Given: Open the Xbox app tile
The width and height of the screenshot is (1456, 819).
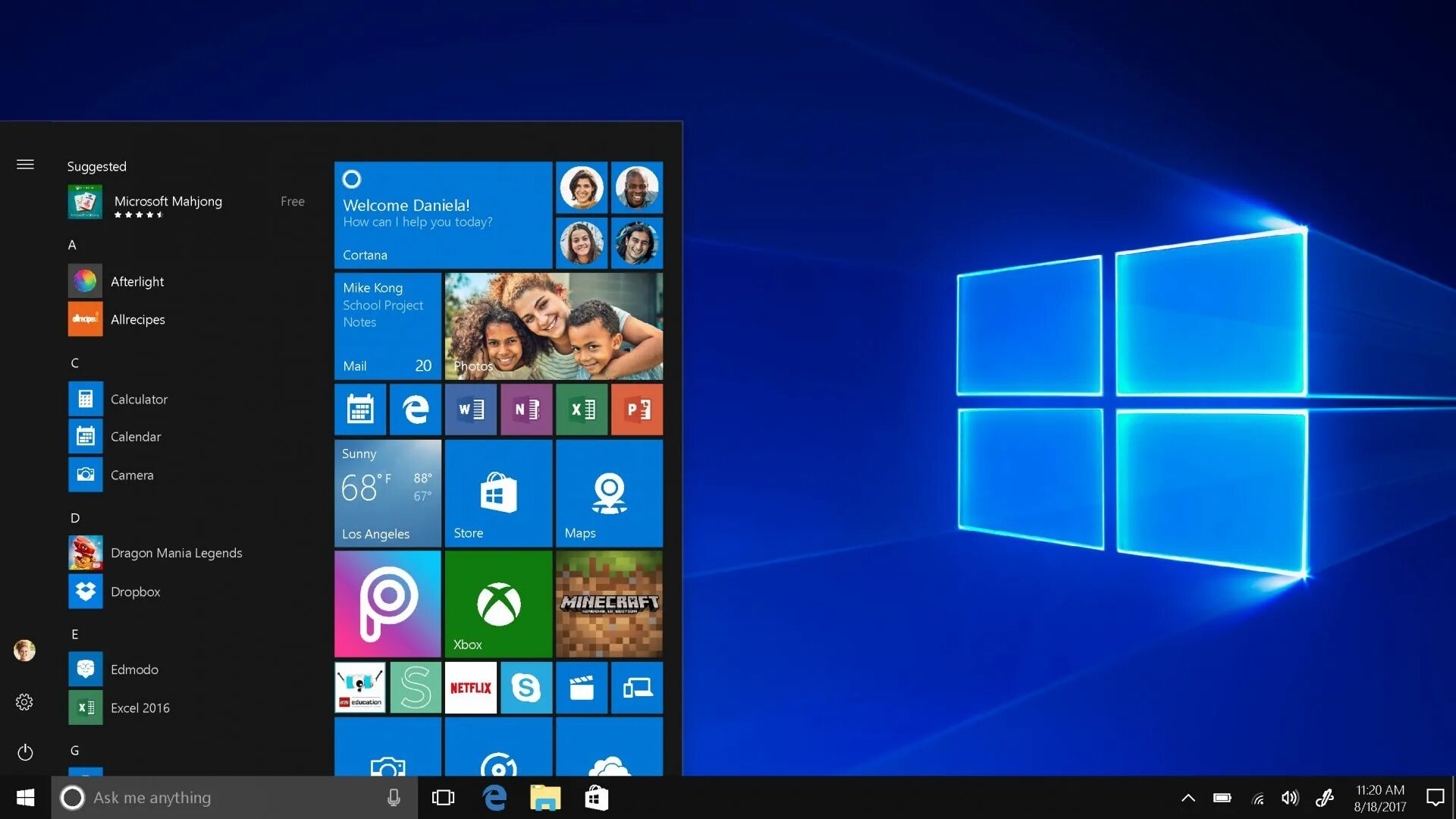Looking at the screenshot, I should [x=498, y=605].
